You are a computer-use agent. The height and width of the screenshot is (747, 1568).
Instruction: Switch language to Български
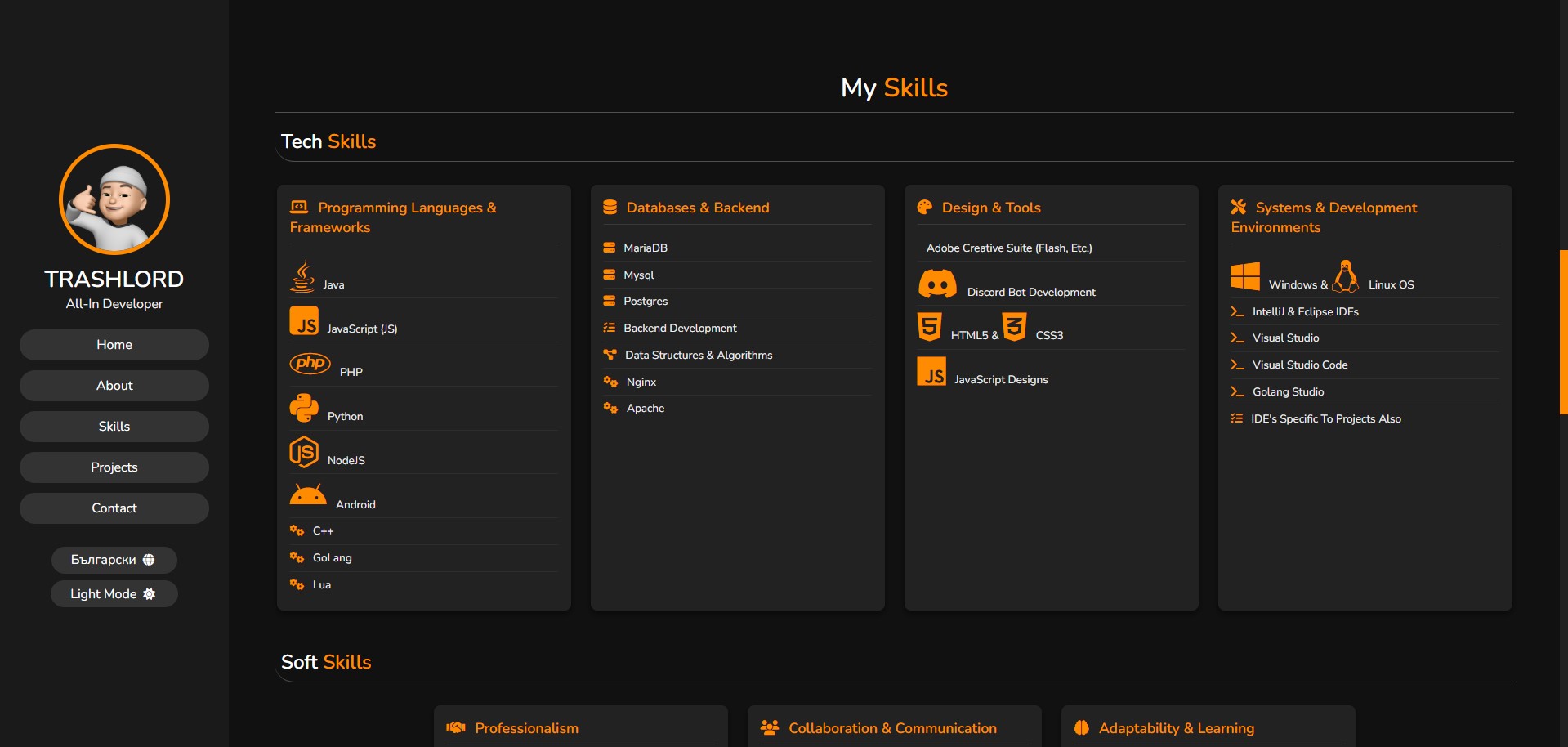coord(114,560)
